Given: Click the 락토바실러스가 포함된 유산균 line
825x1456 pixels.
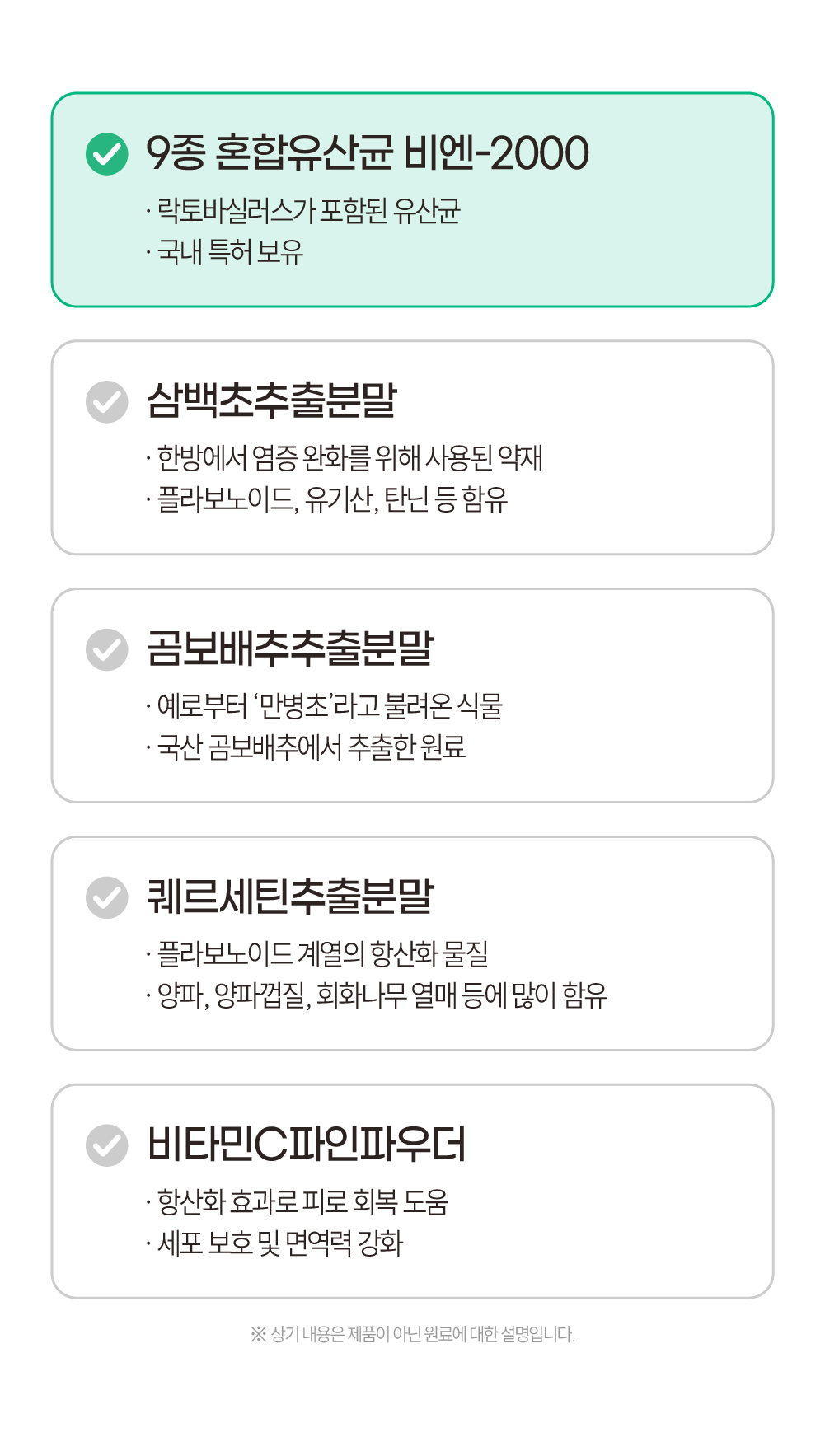Looking at the screenshot, I should (x=308, y=211).
